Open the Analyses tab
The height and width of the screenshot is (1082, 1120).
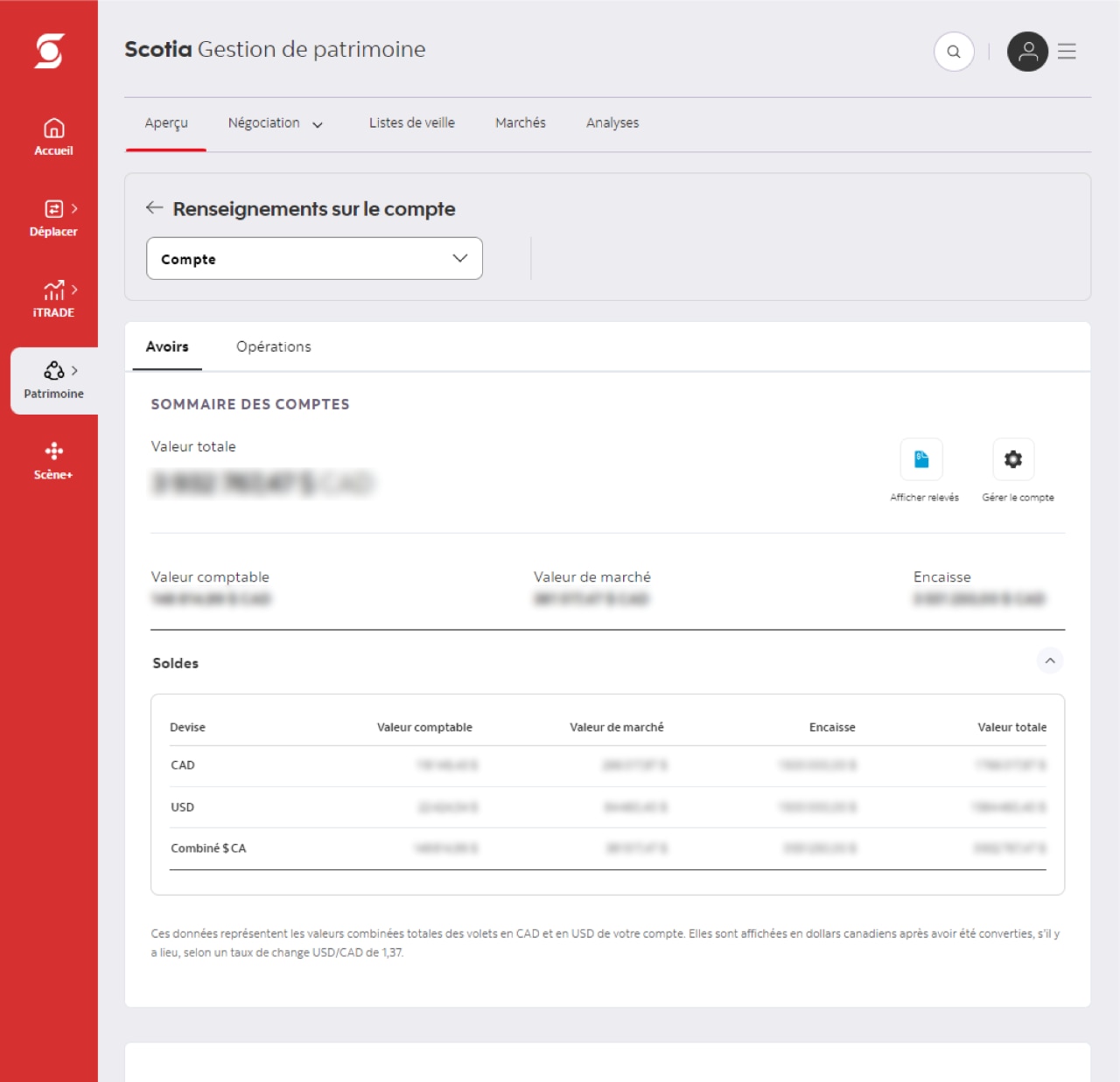(612, 123)
